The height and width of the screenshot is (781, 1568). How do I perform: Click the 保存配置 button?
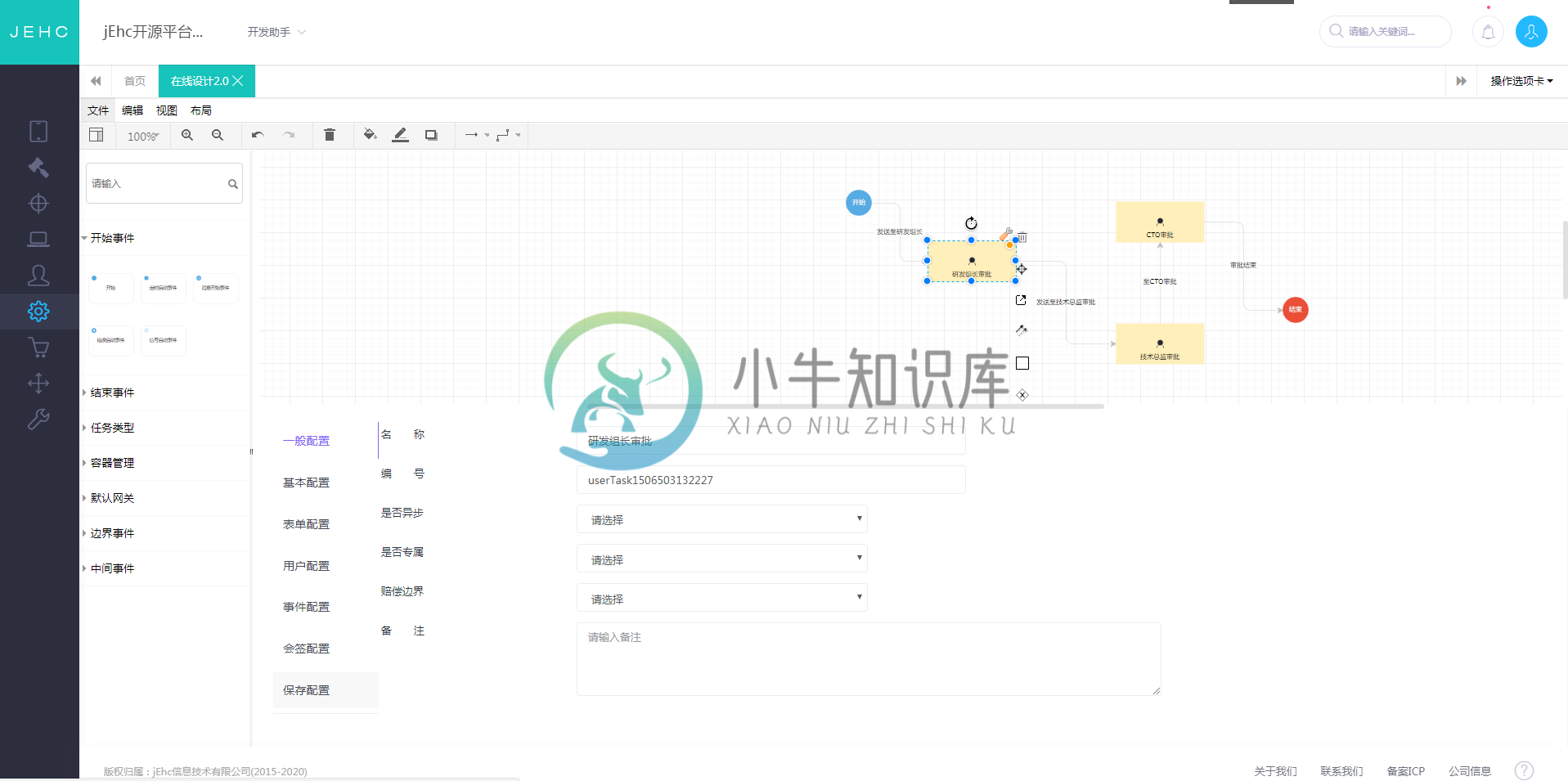pyautogui.click(x=326, y=690)
